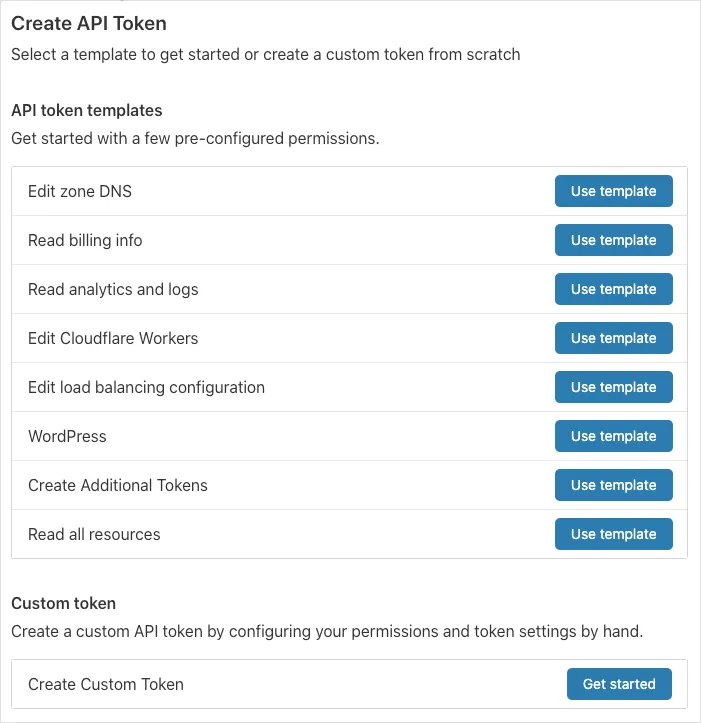The width and height of the screenshot is (701, 723).
Task: Select the Read billing info label
Action: pos(85,240)
